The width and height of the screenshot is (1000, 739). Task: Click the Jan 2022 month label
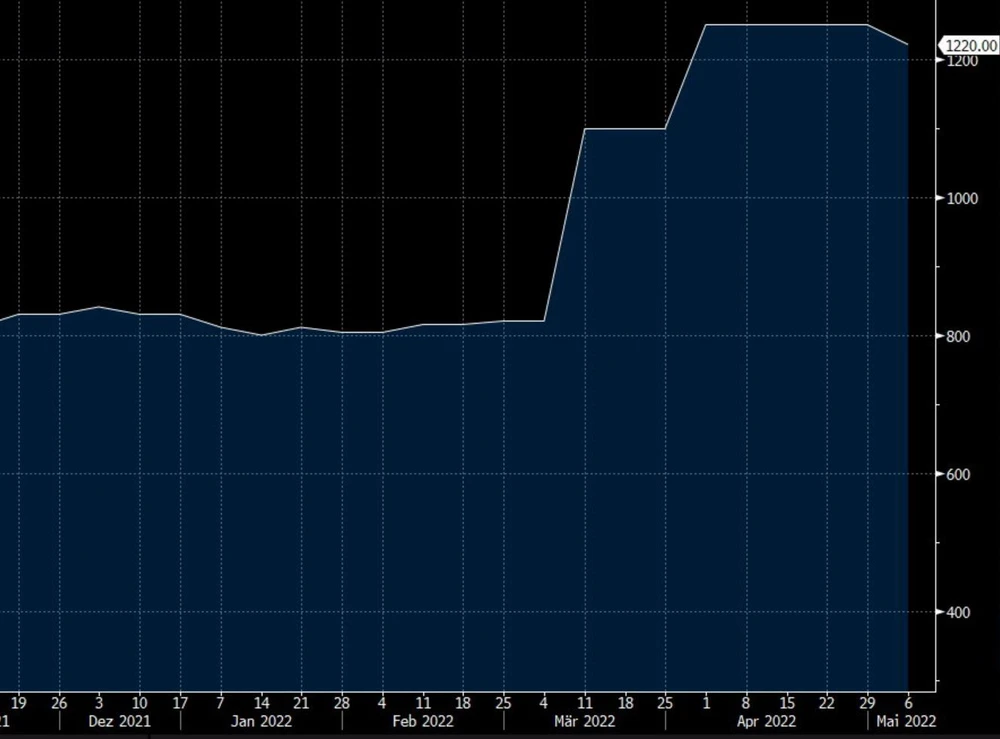pos(261,720)
